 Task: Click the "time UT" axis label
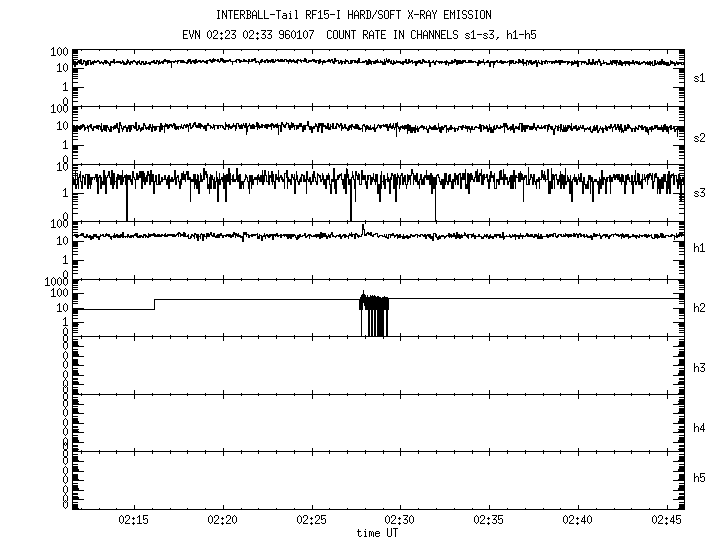pos(377,534)
